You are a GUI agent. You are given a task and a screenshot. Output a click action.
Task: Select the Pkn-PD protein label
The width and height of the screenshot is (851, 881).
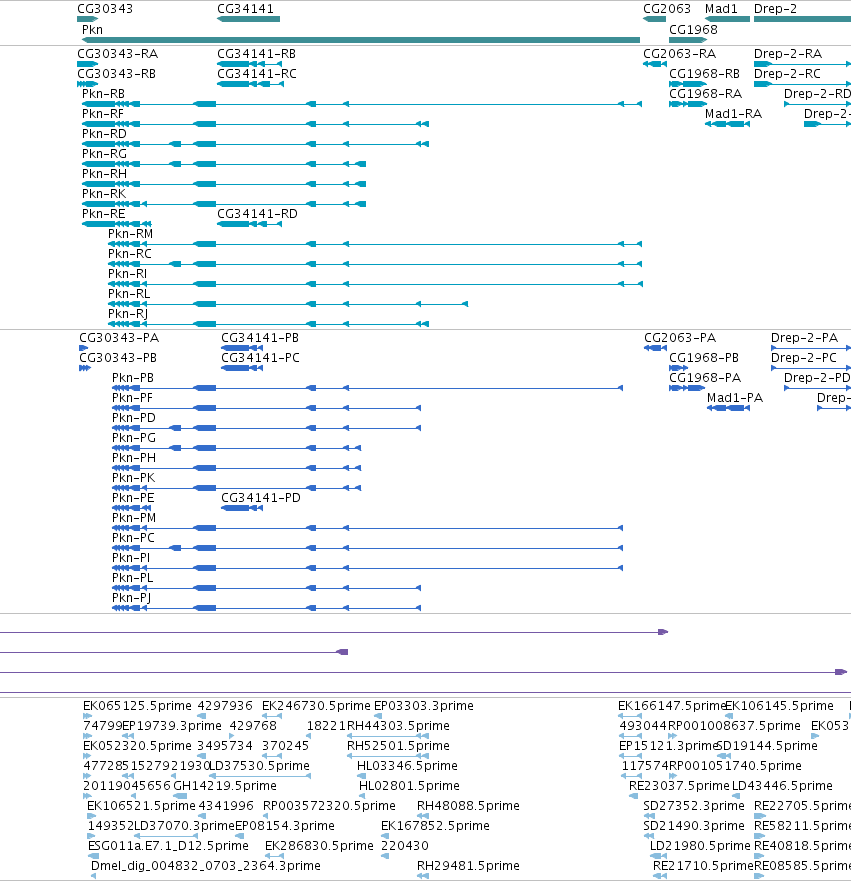(x=134, y=418)
